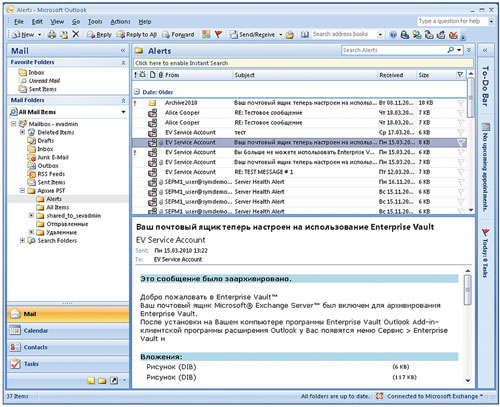This screenshot has height=407, width=500.
Task: Toggle flag on the EV Service Account тест message
Action: (x=461, y=133)
